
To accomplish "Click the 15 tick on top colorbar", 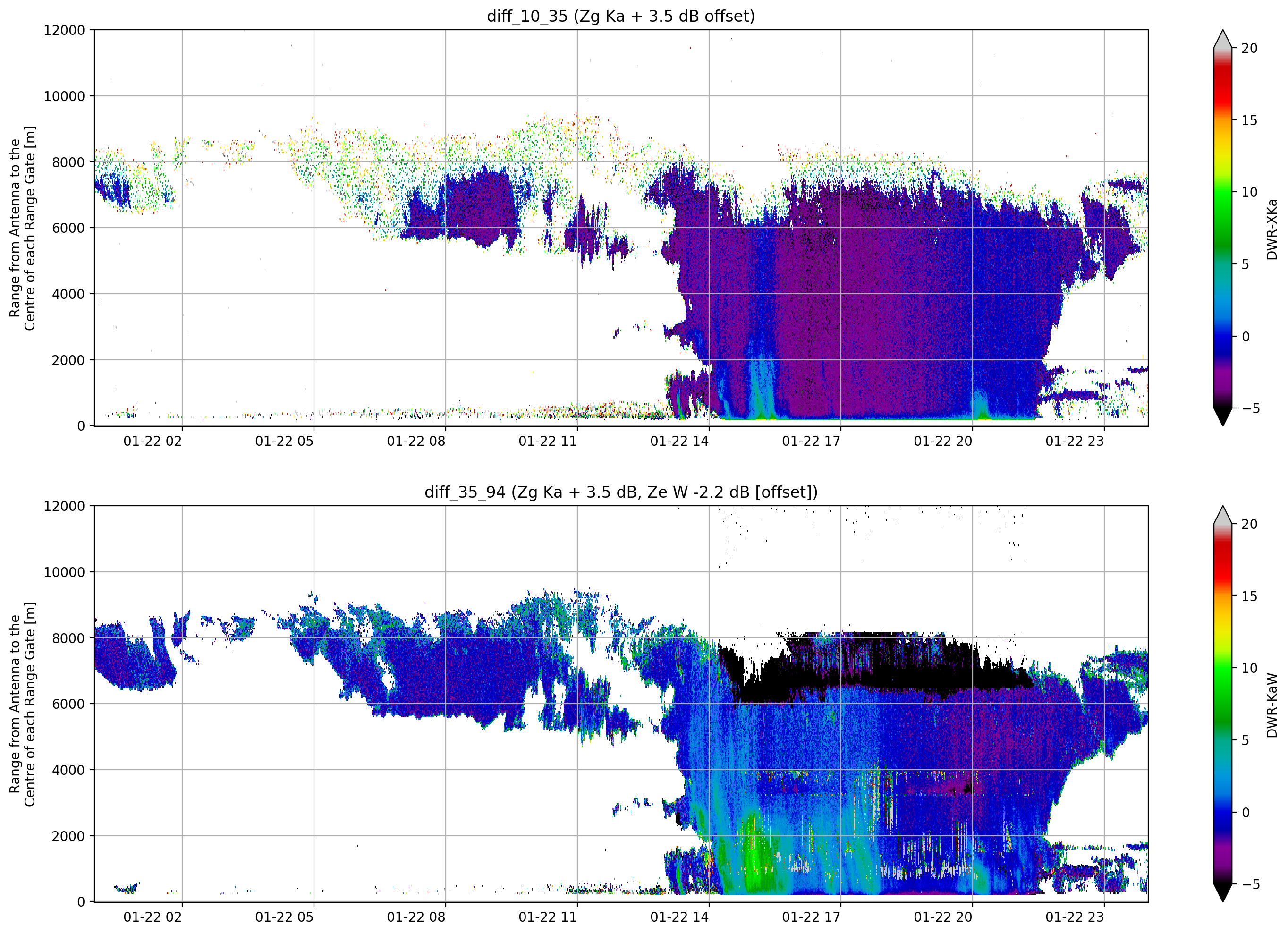I will (1249, 120).
